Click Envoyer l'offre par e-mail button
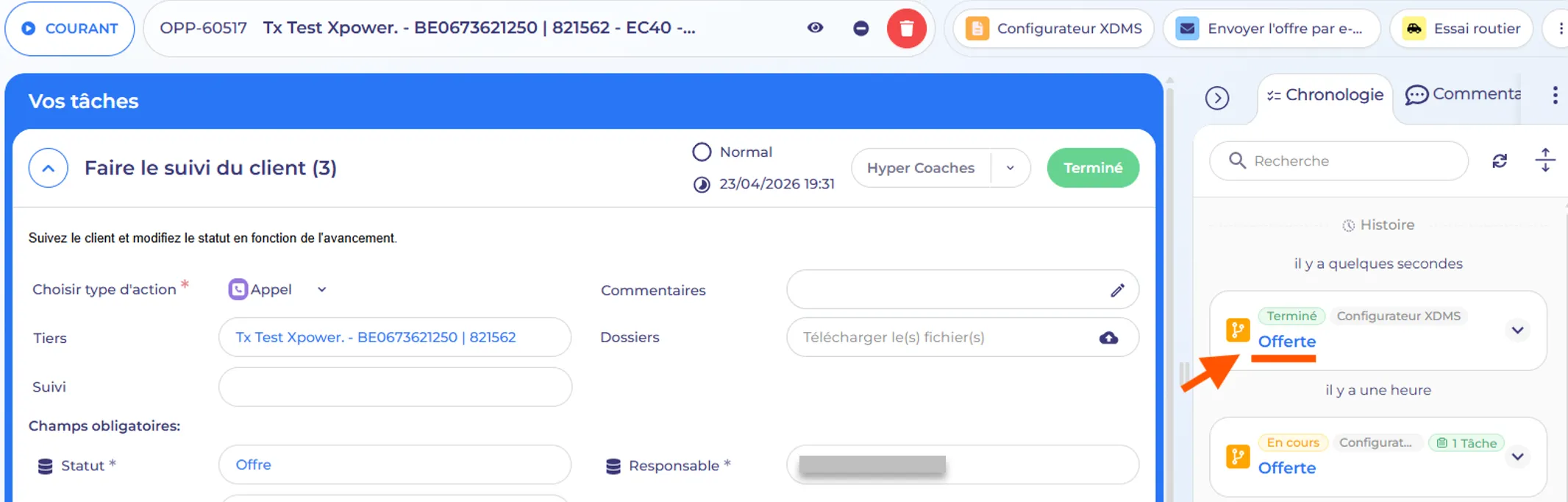The image size is (1568, 502). click(x=1272, y=29)
